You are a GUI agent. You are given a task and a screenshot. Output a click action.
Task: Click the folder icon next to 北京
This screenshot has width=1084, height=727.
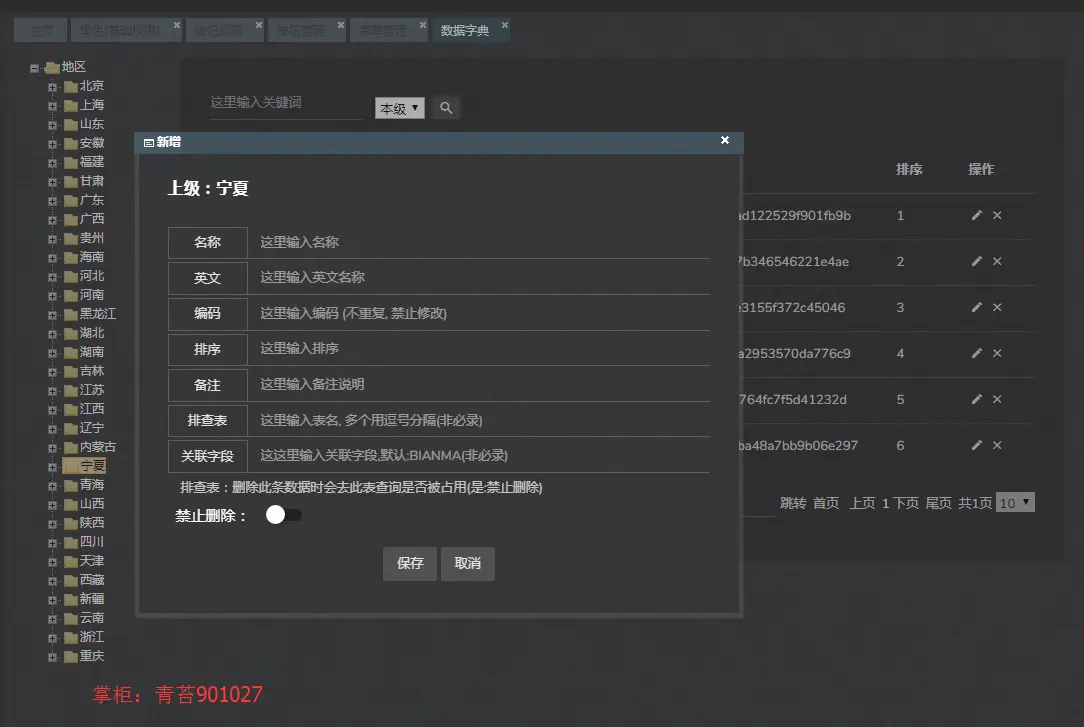tap(70, 86)
